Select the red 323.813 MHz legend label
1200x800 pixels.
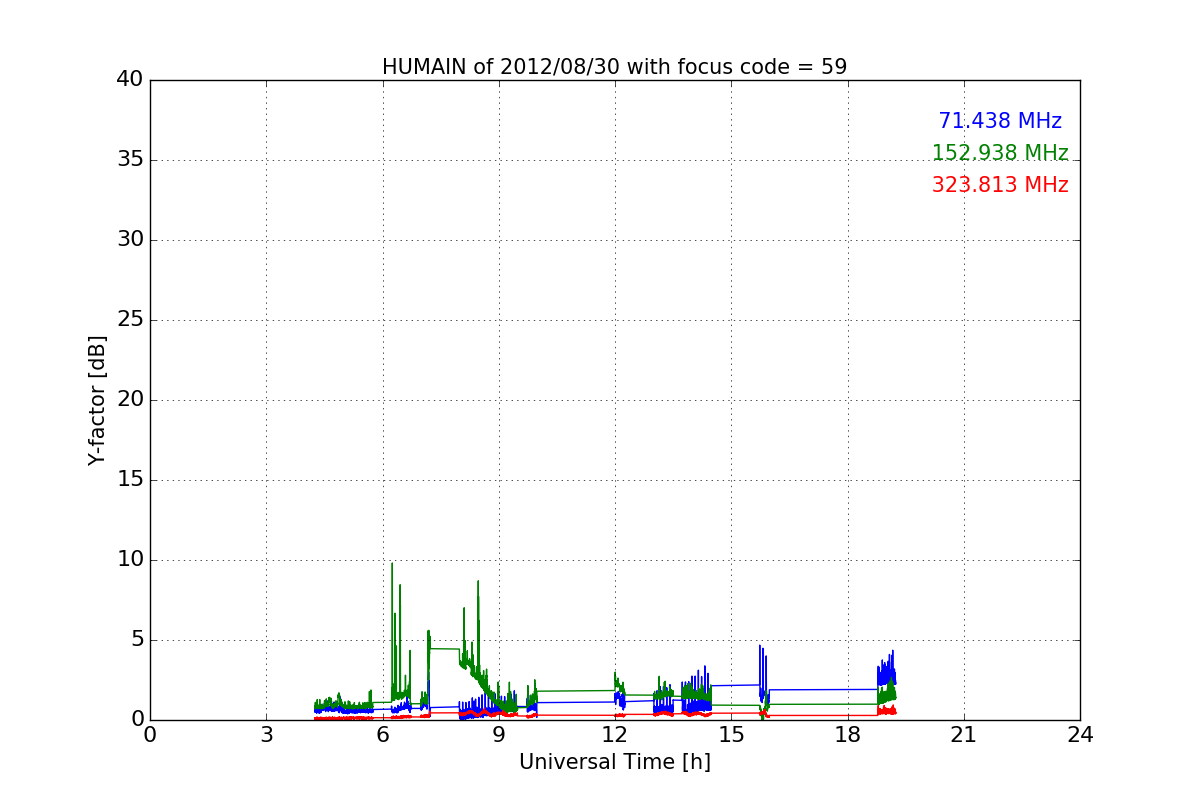point(1000,185)
